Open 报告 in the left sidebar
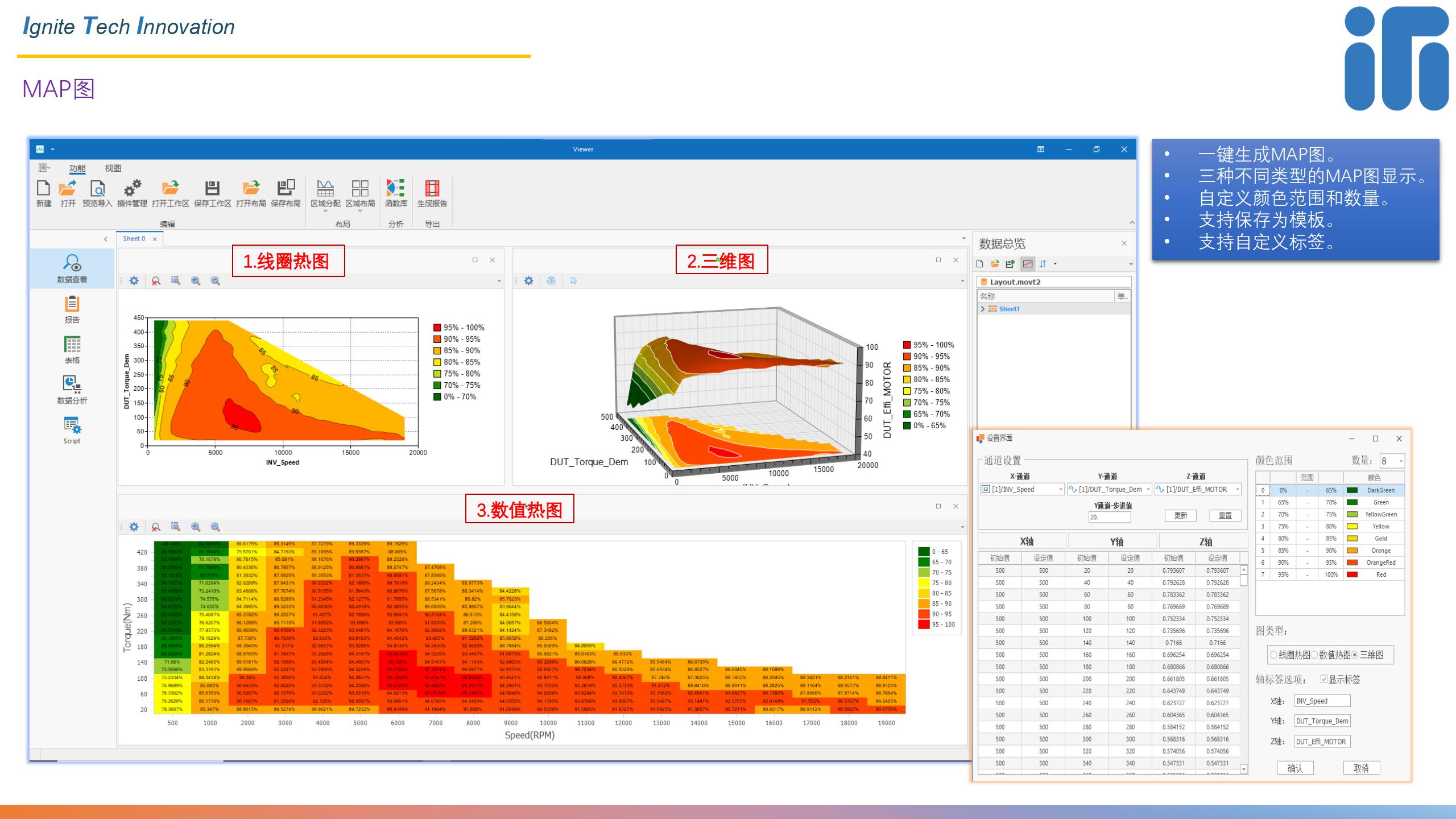 pyautogui.click(x=72, y=309)
